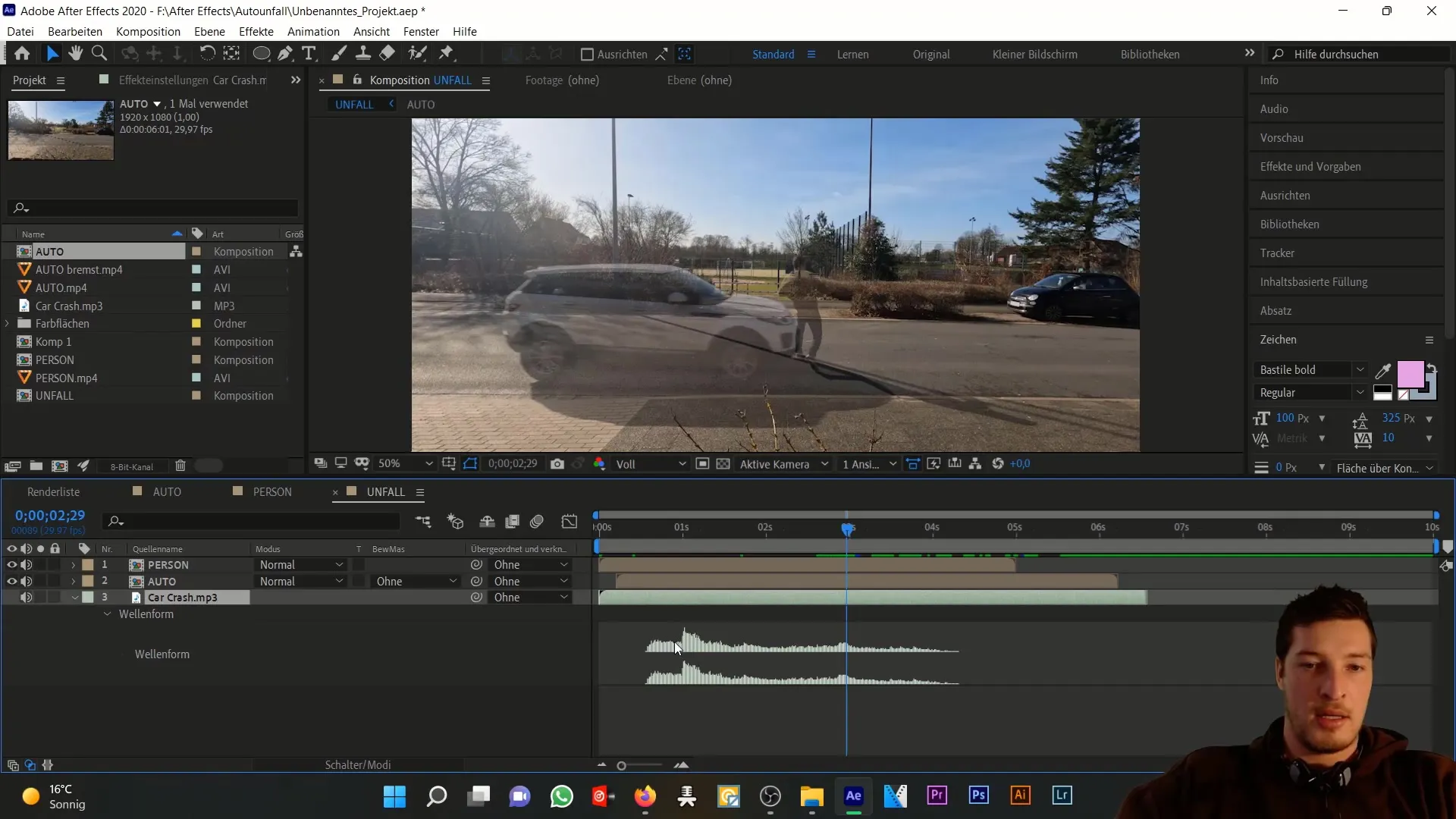Click the Selection tool icon in toolbar

pos(51,53)
